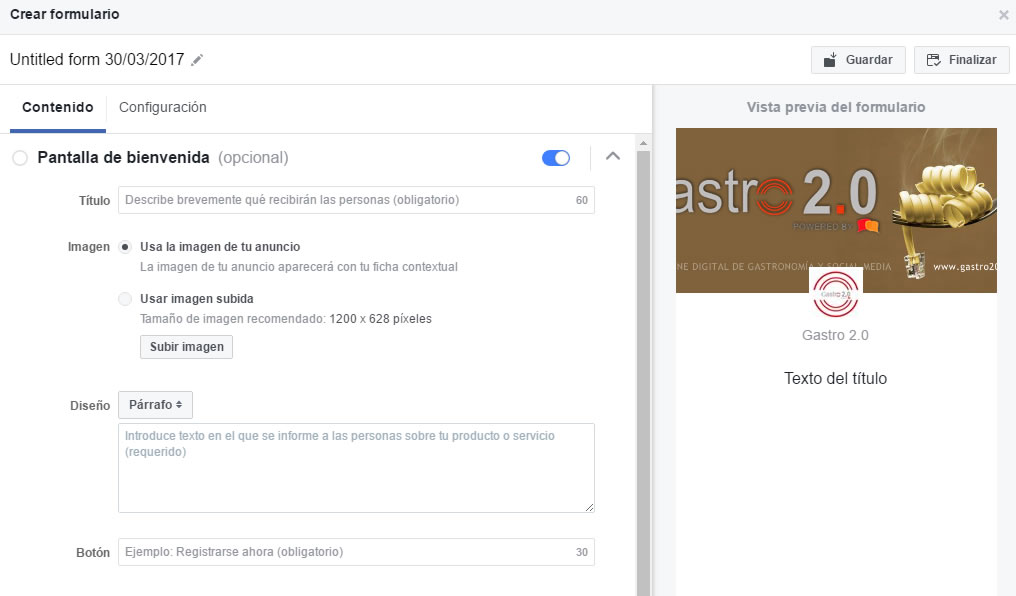
Task: Click the Subir imagen button
Action: pos(186,347)
